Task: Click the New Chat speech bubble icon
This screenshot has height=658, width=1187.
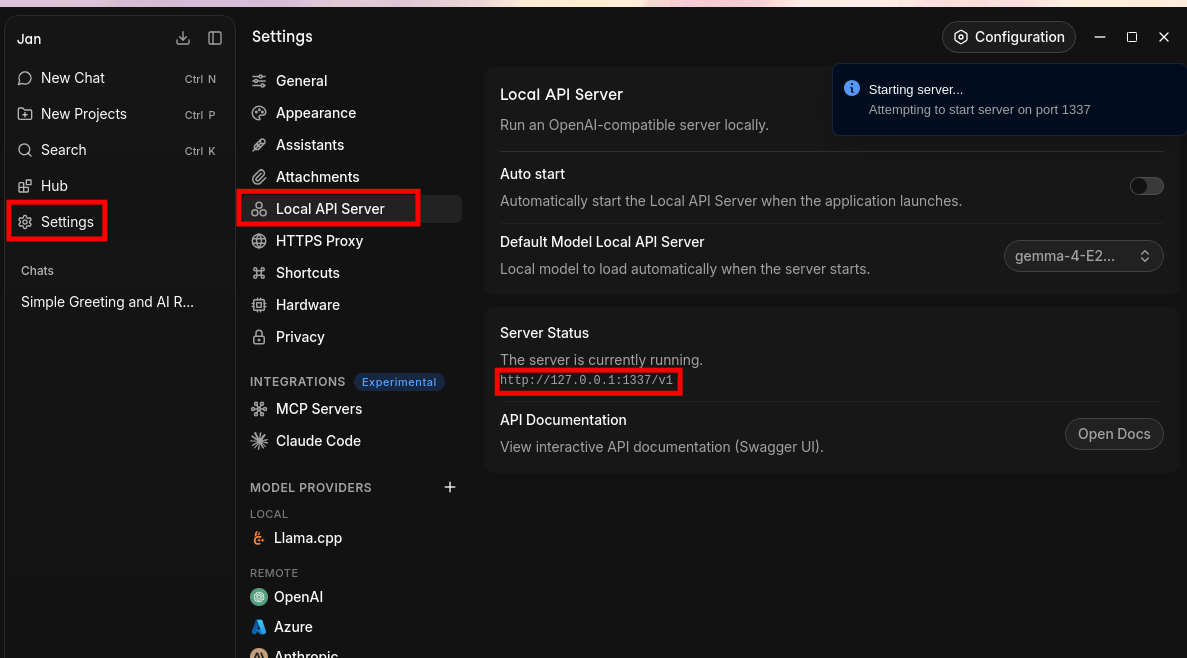Action: 25,78
